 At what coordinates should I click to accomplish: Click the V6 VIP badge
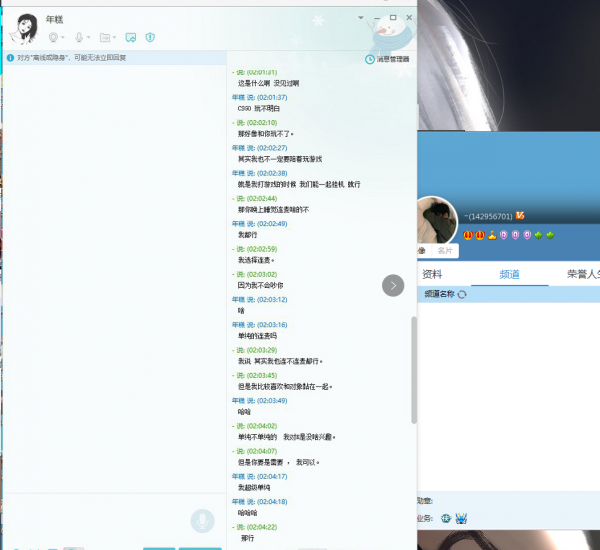coord(520,216)
